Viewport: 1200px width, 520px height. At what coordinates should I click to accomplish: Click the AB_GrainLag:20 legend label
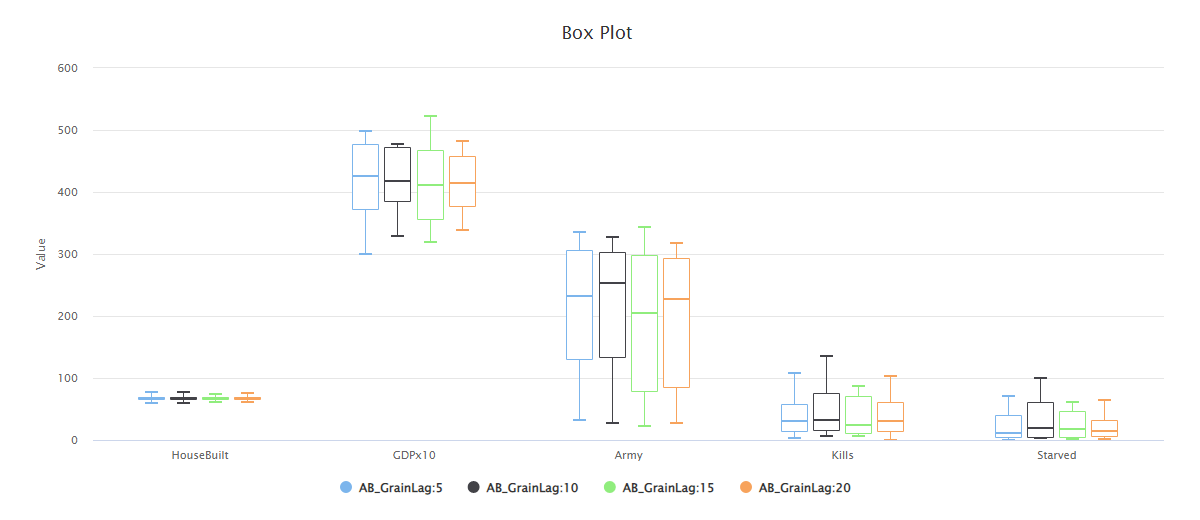(805, 488)
